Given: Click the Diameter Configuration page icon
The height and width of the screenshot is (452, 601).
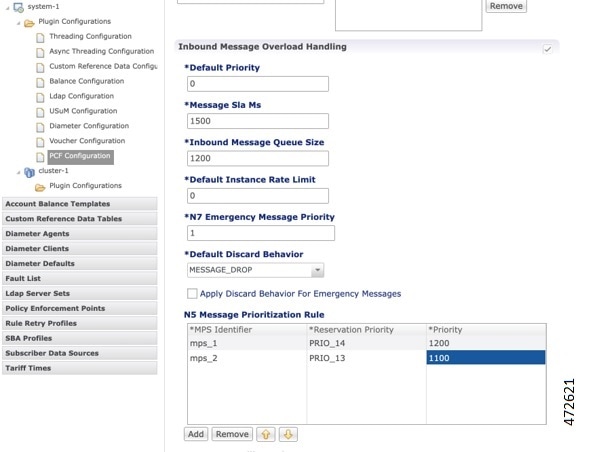Looking at the screenshot, I should pyautogui.click(x=41, y=126).
